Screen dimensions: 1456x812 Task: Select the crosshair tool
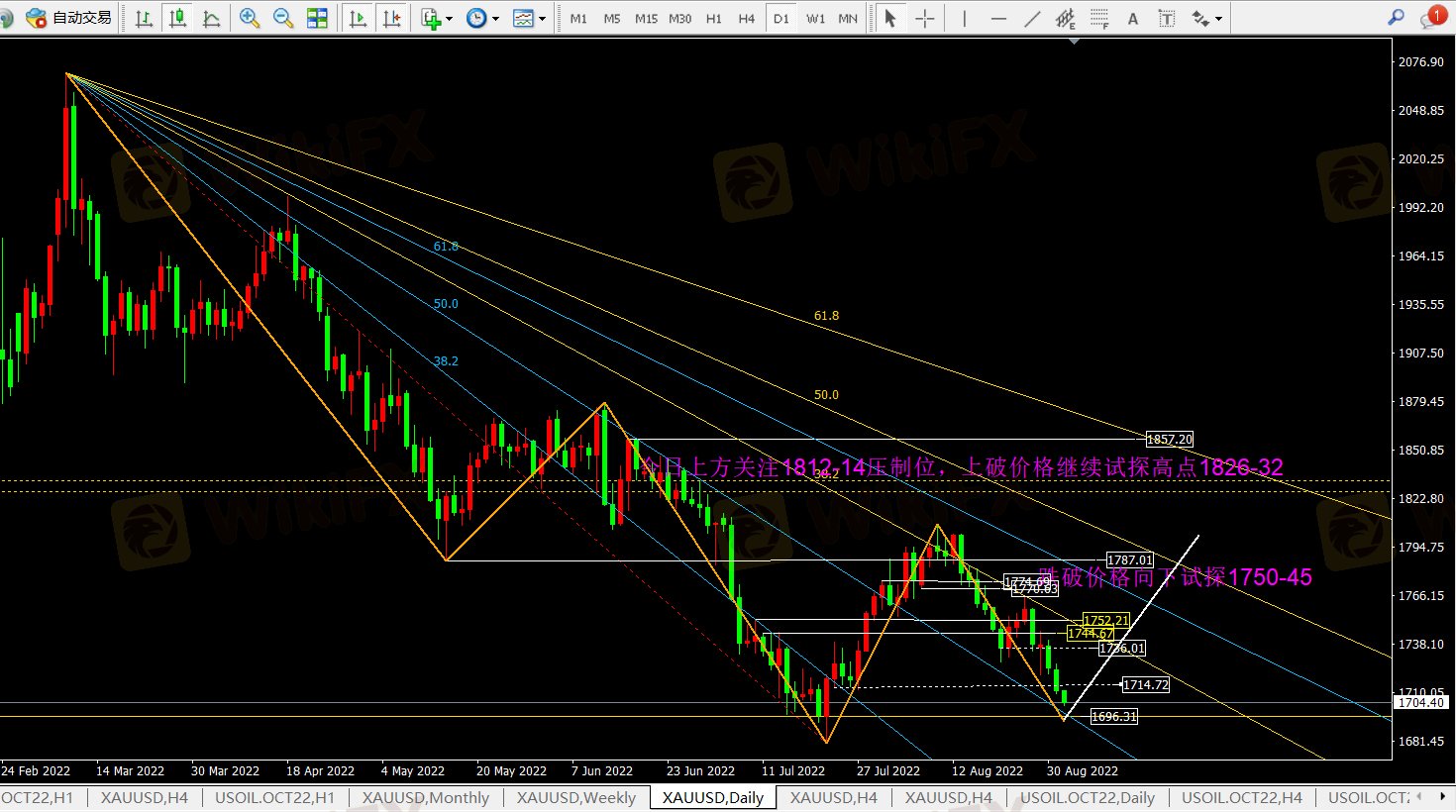pyautogui.click(x=924, y=18)
